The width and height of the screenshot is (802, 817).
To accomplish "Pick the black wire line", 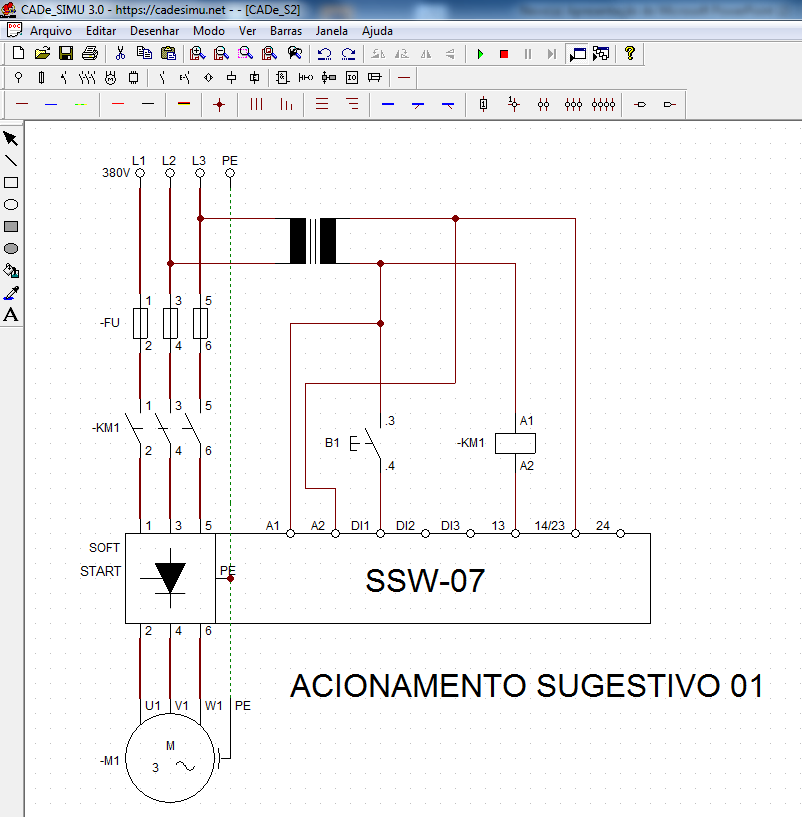I will click(x=148, y=104).
